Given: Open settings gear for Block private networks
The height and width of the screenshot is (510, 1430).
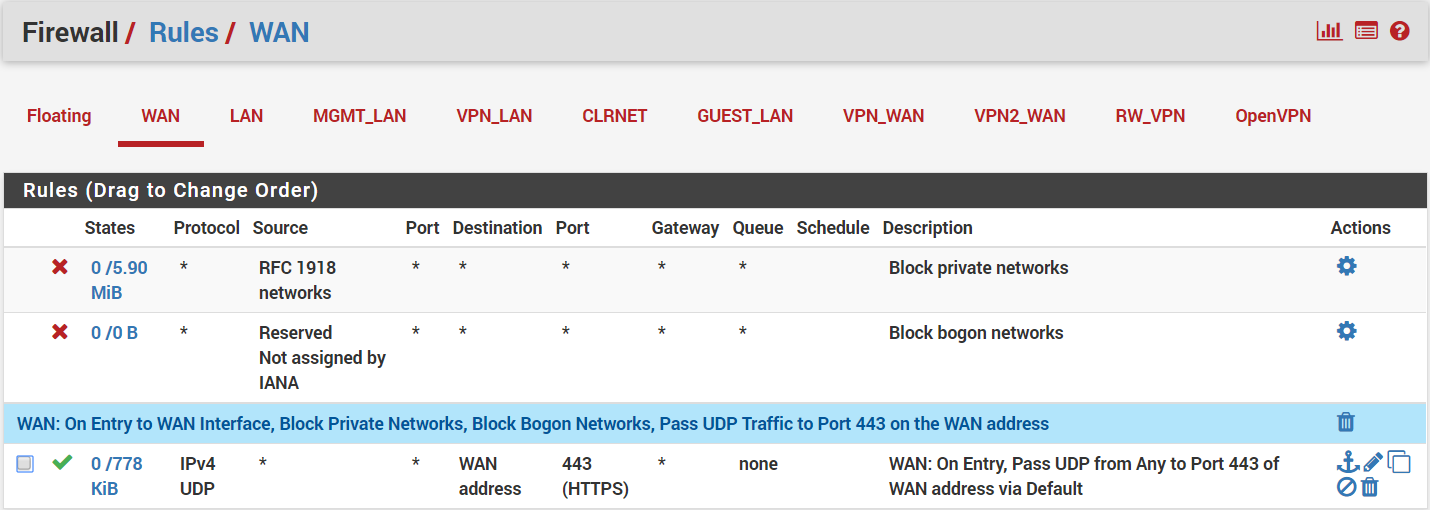Looking at the screenshot, I should [1347, 266].
